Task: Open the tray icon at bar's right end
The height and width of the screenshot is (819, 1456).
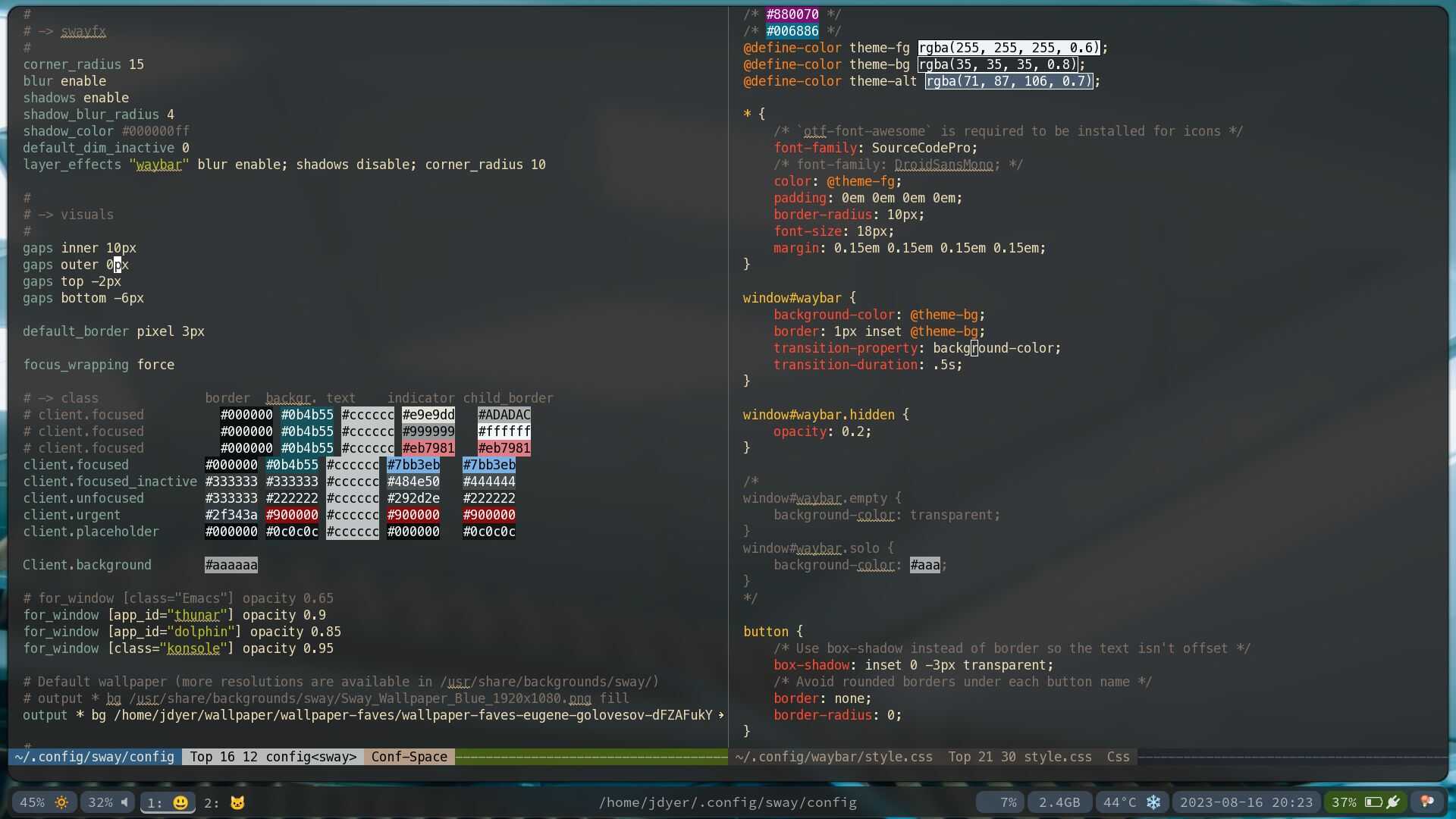Action: 1427,802
